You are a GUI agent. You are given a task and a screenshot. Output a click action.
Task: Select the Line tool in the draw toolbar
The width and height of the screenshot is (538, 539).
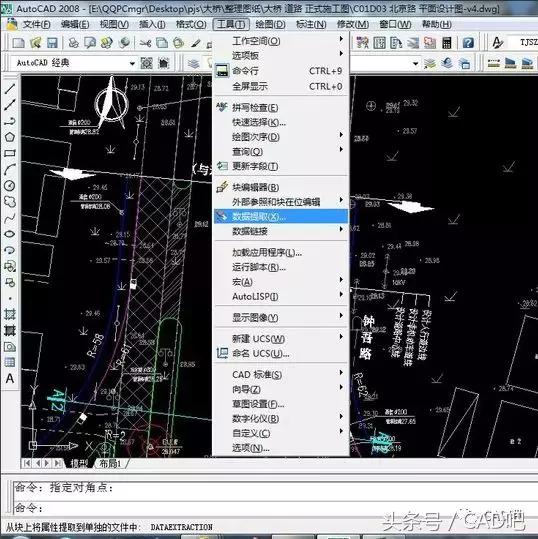pyautogui.click(x=10, y=89)
